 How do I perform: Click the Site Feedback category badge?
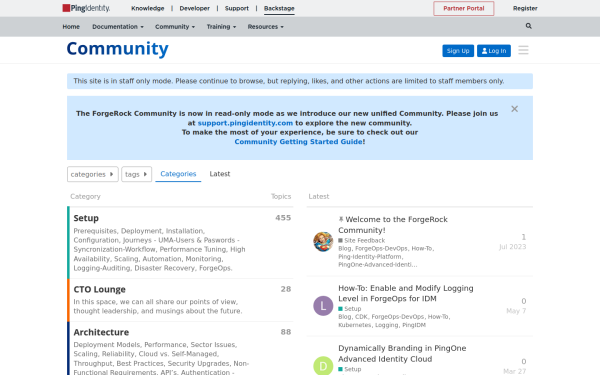[362, 241]
